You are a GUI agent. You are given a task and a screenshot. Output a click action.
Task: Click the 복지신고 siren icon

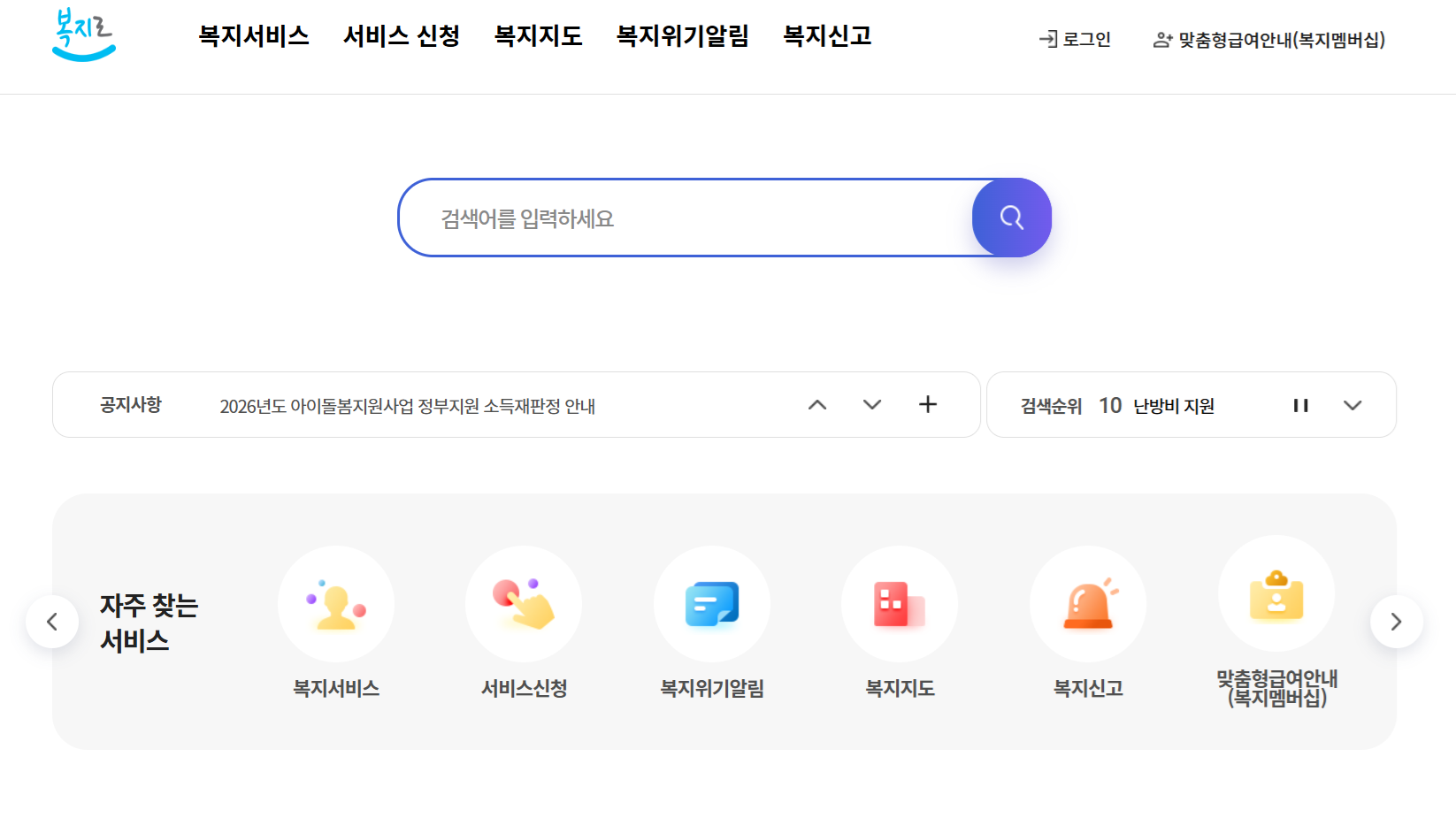click(1088, 604)
